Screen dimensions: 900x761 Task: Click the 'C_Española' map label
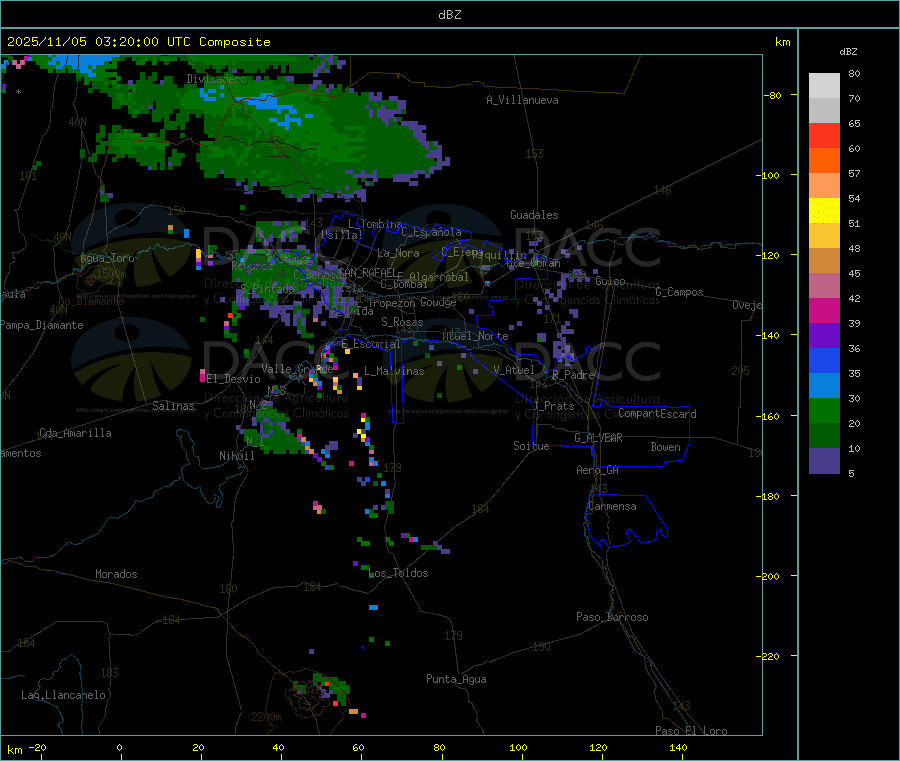pyautogui.click(x=431, y=232)
